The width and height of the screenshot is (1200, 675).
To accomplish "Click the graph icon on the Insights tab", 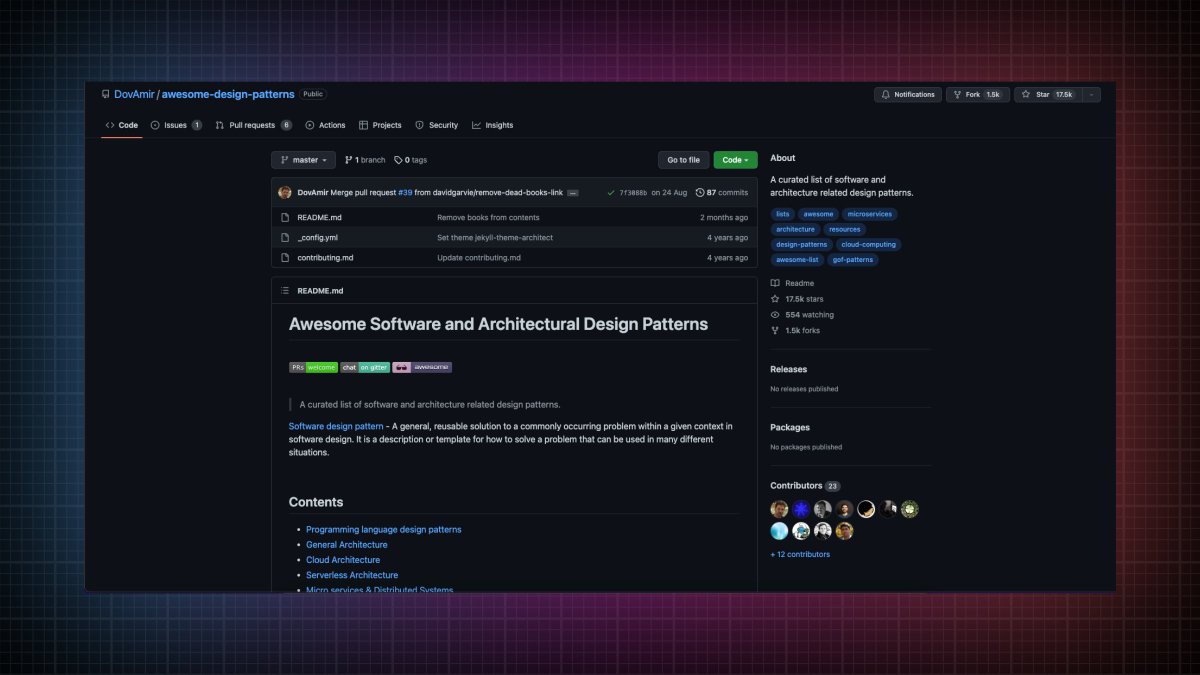I will coord(477,125).
